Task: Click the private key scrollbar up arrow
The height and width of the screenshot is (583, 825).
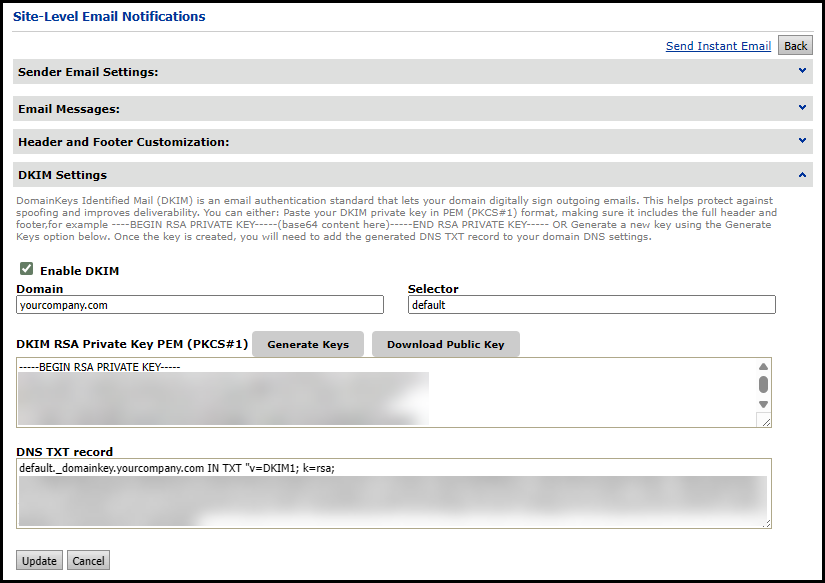Action: tap(763, 367)
